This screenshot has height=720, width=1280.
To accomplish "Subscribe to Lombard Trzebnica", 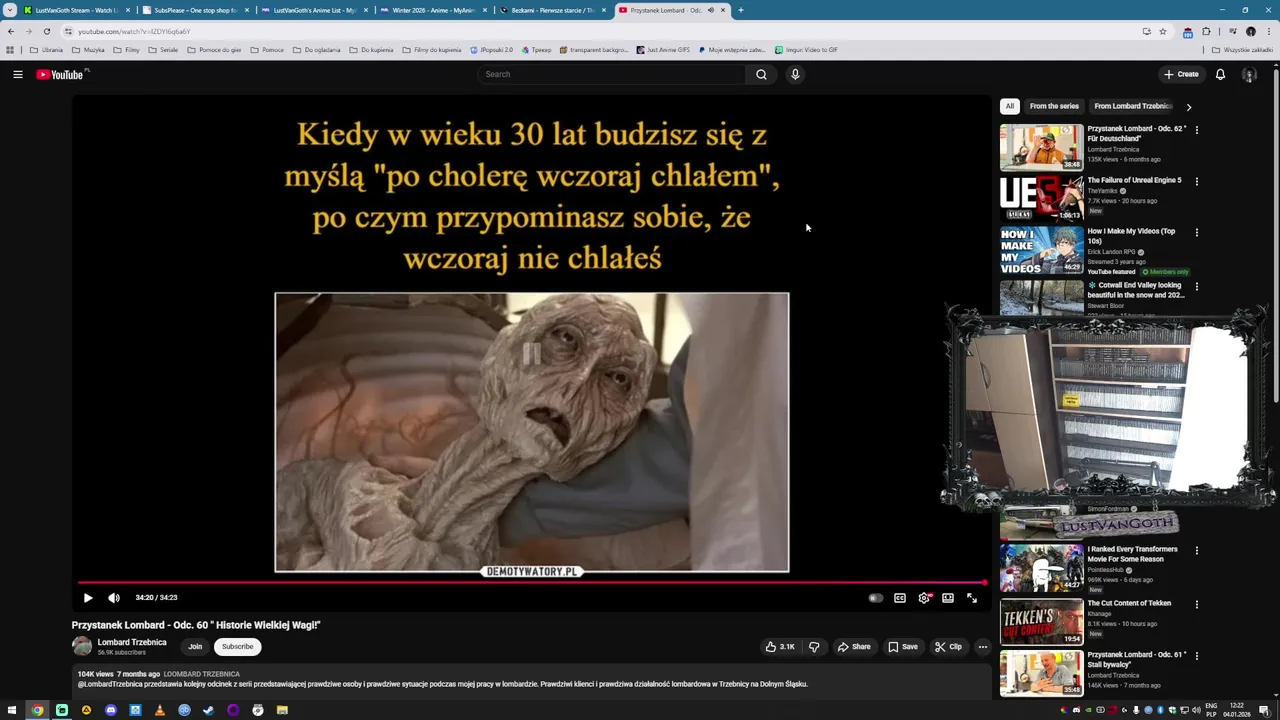I will (238, 647).
